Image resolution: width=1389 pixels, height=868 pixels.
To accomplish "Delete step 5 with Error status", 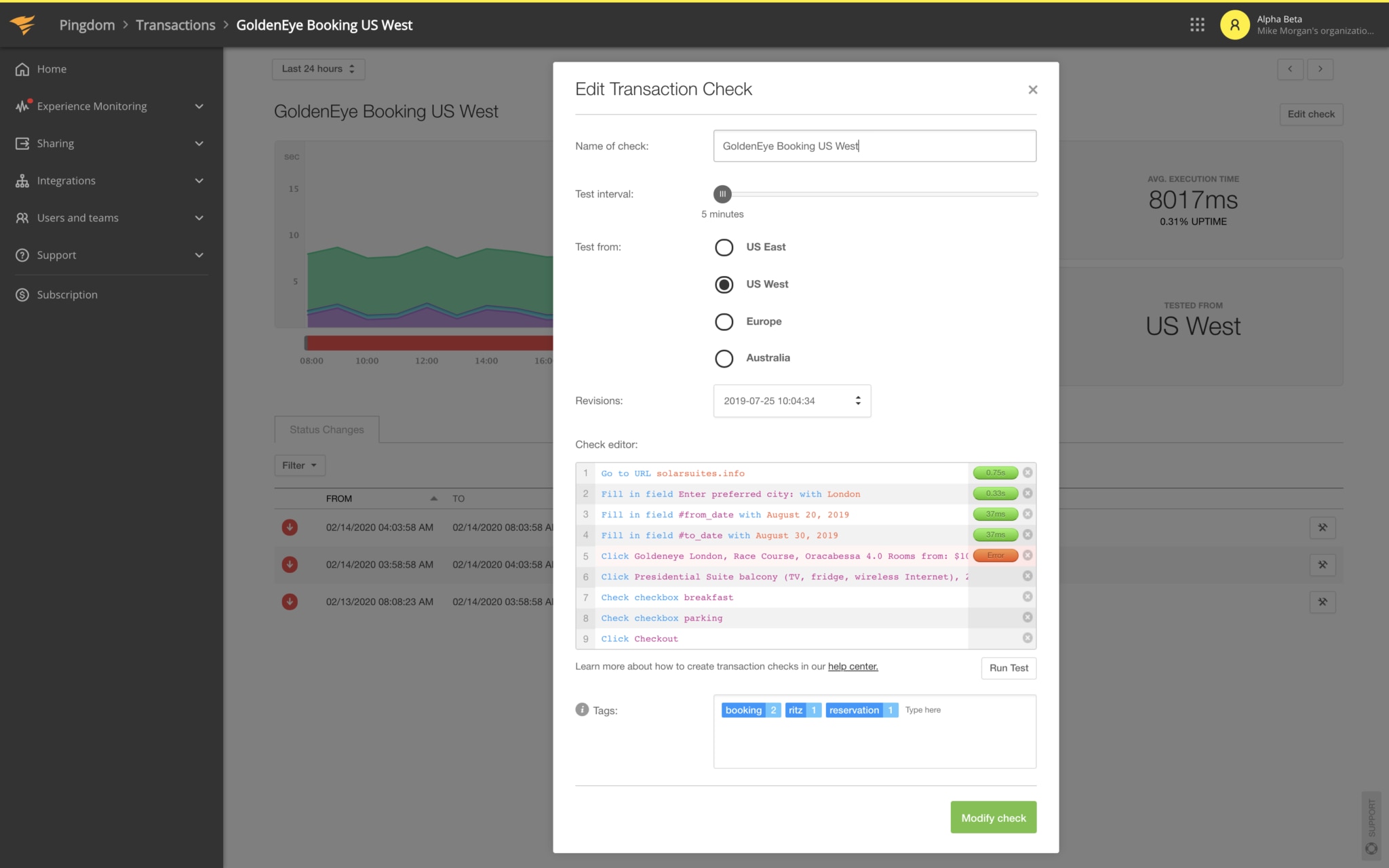I will [1028, 555].
